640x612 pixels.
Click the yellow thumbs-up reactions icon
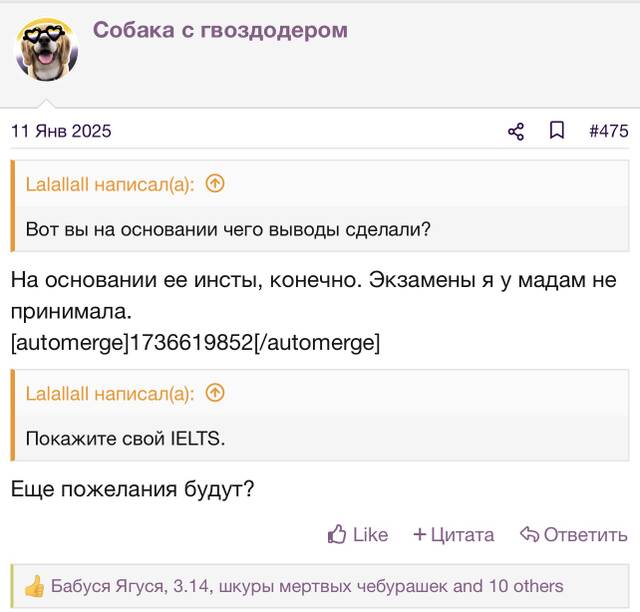(x=34, y=586)
